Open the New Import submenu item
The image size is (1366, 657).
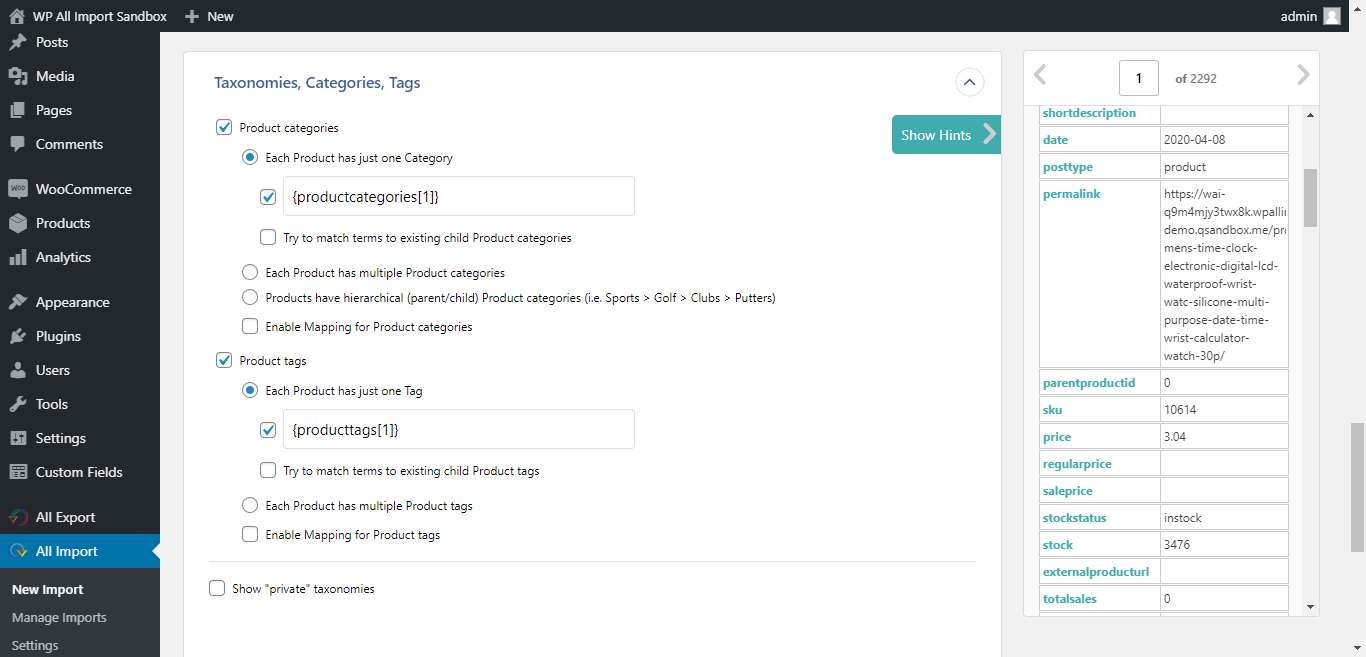click(48, 590)
